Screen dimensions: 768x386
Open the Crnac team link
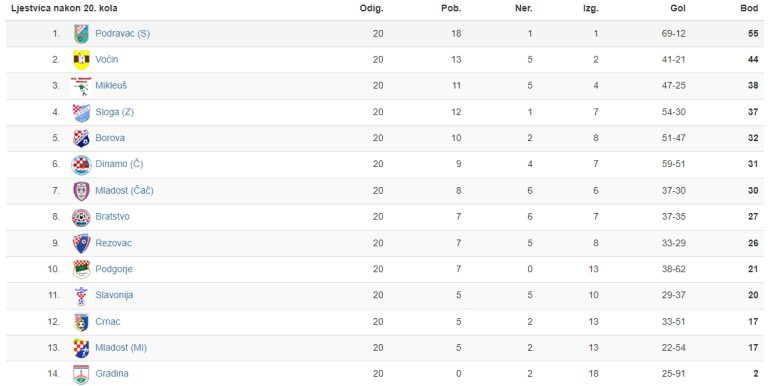click(108, 322)
